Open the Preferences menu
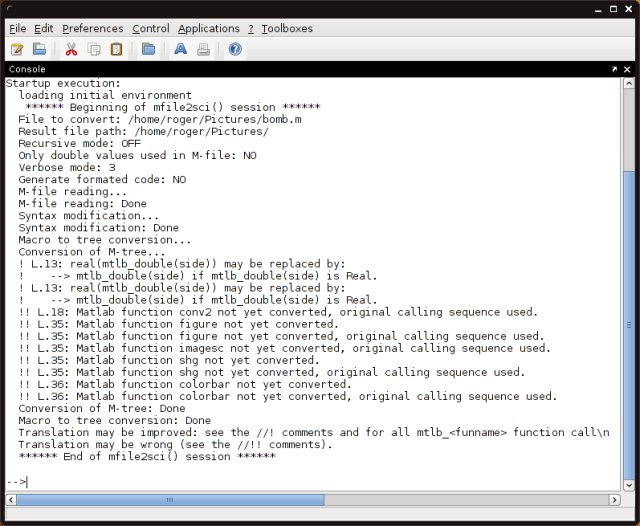Viewport: 640px width, 526px height. 93,29
